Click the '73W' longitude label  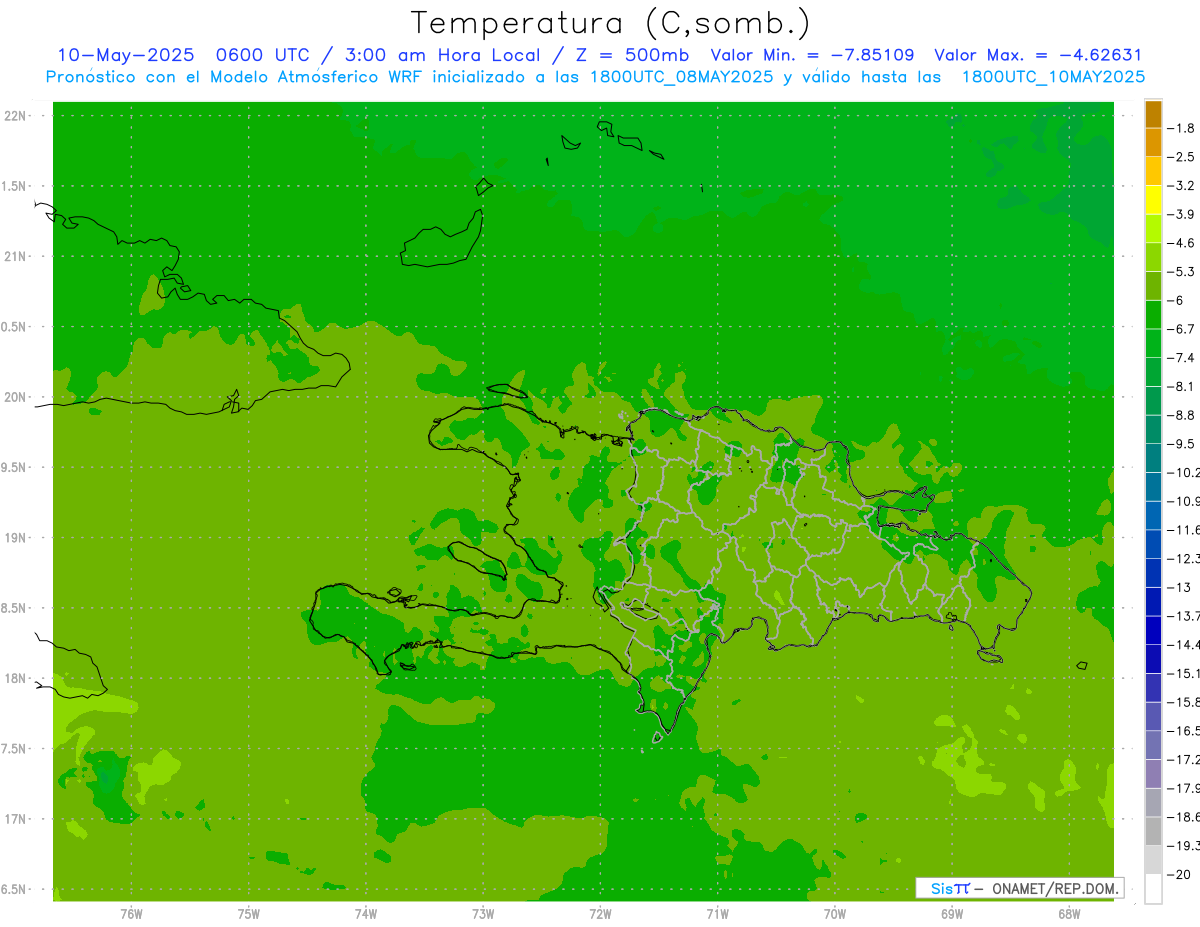click(x=483, y=913)
